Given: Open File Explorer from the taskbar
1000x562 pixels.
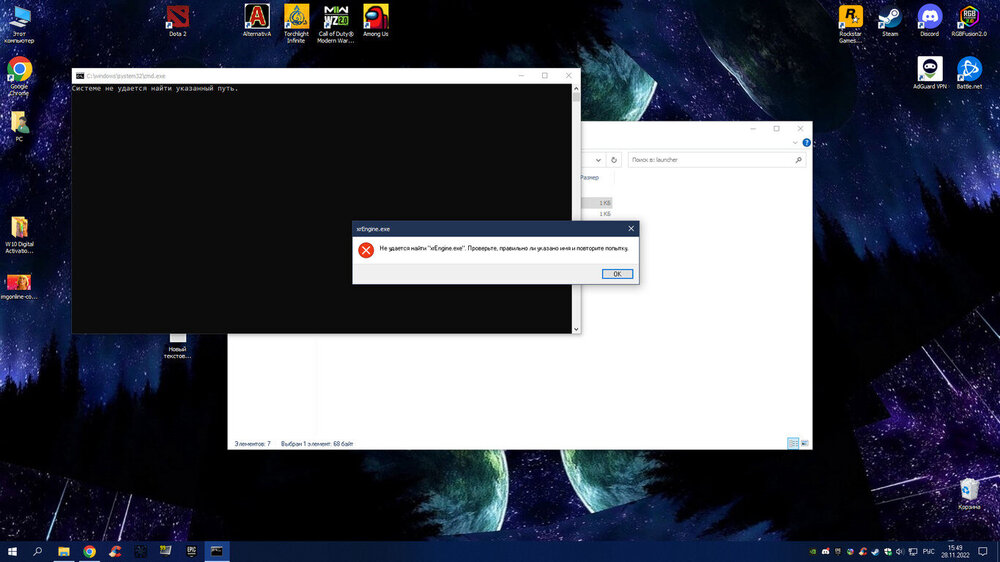Looking at the screenshot, I should pos(64,551).
